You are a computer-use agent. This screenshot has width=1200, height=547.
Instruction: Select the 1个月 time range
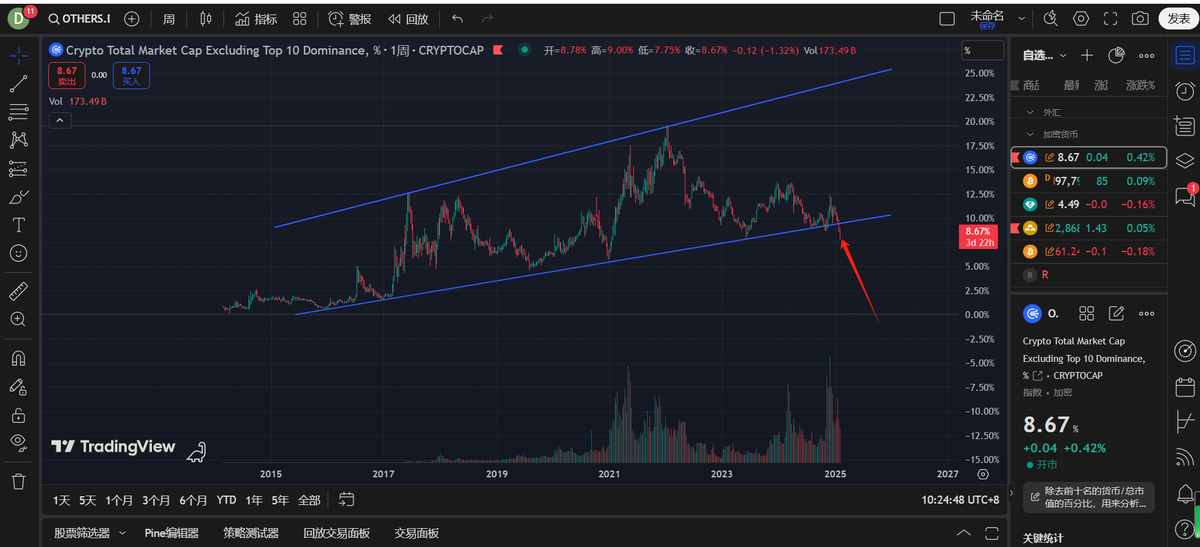[119, 499]
